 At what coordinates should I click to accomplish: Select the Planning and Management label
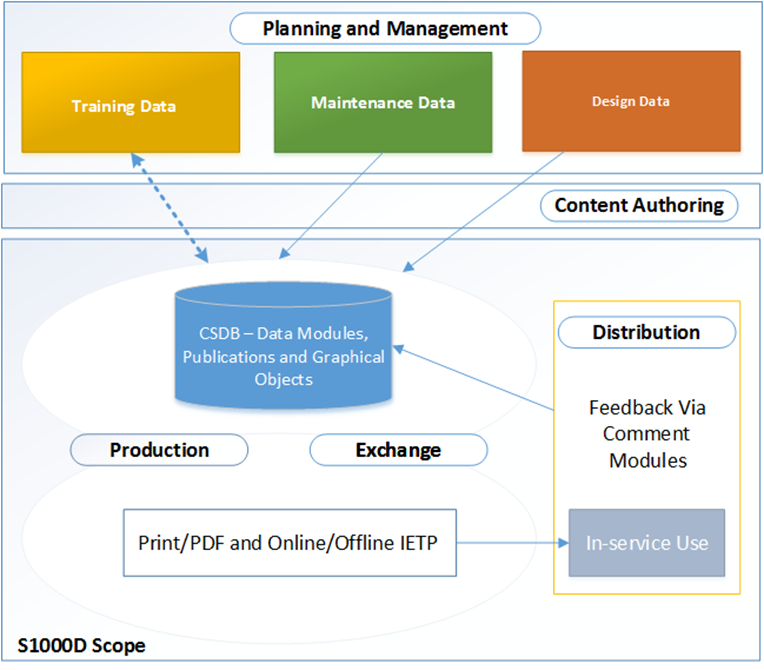pyautogui.click(x=385, y=29)
